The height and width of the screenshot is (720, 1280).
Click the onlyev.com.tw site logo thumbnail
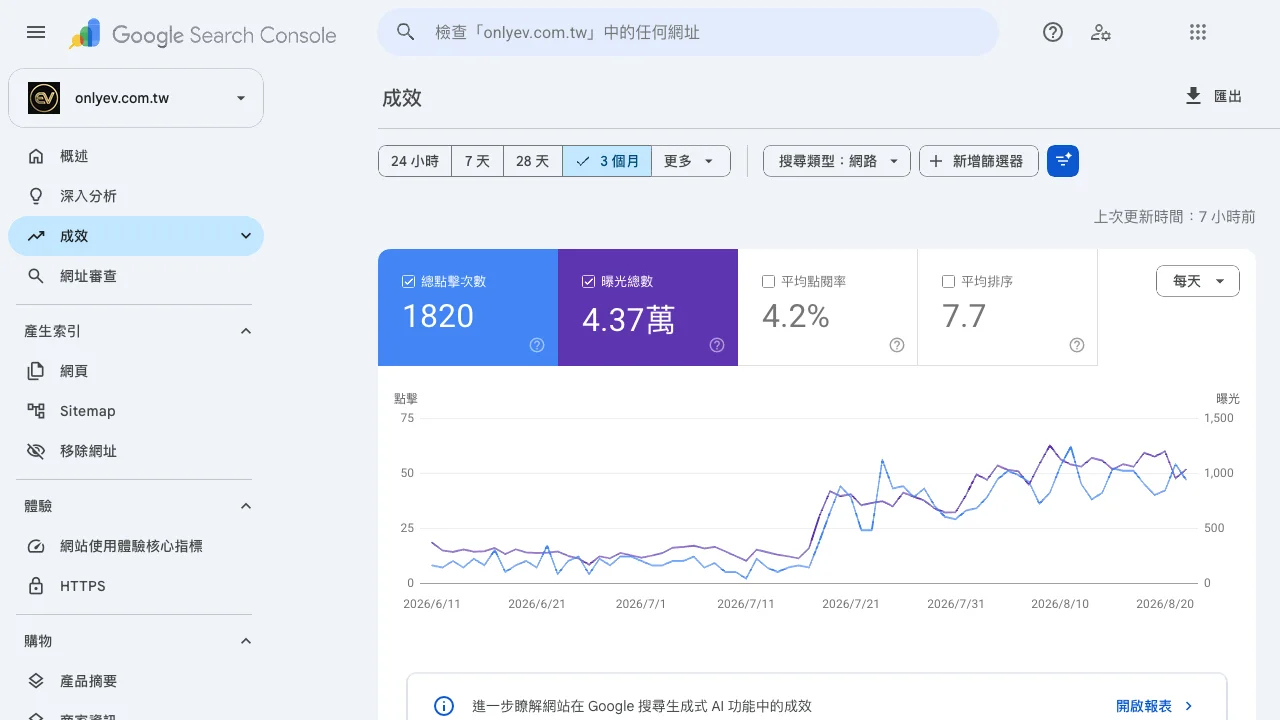click(44, 98)
